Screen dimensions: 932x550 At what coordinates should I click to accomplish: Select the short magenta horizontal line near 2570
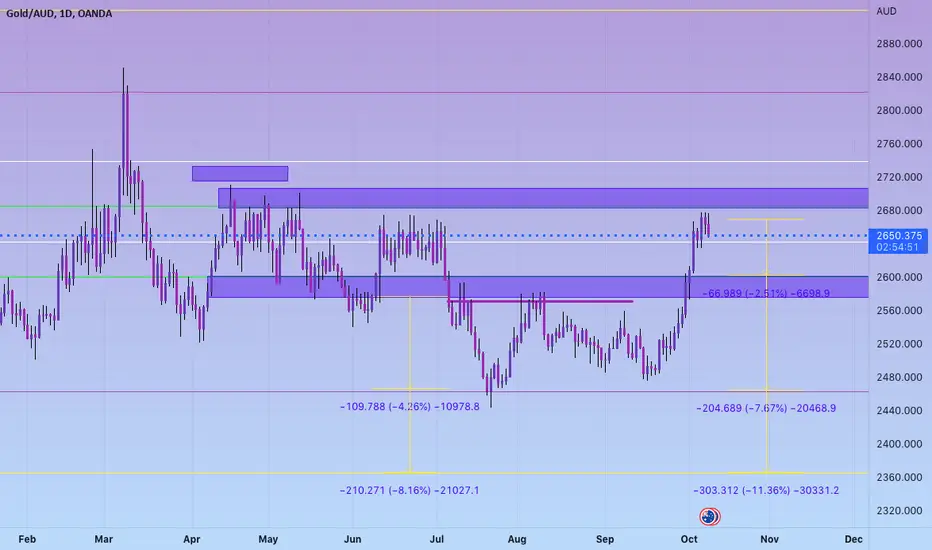(541, 301)
